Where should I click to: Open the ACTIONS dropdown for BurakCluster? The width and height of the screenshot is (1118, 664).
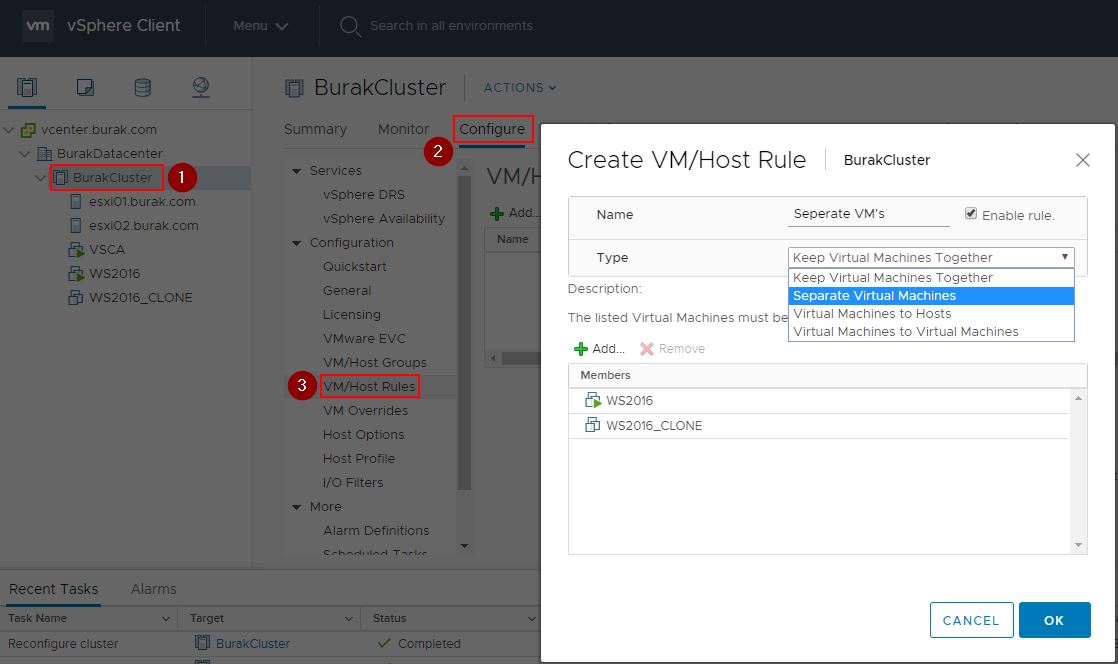(520, 88)
